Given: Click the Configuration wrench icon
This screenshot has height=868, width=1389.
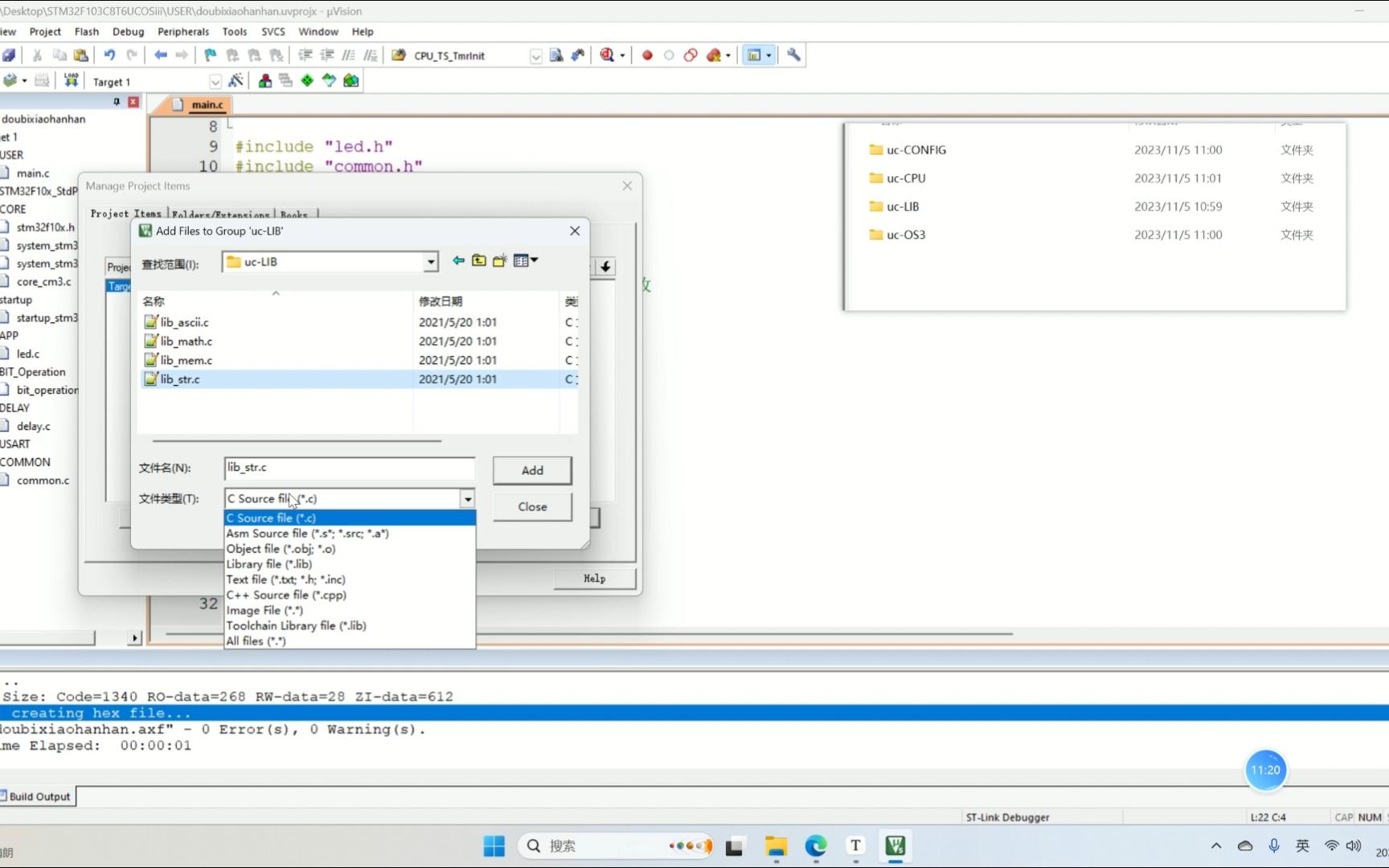Looking at the screenshot, I should pyautogui.click(x=793, y=55).
